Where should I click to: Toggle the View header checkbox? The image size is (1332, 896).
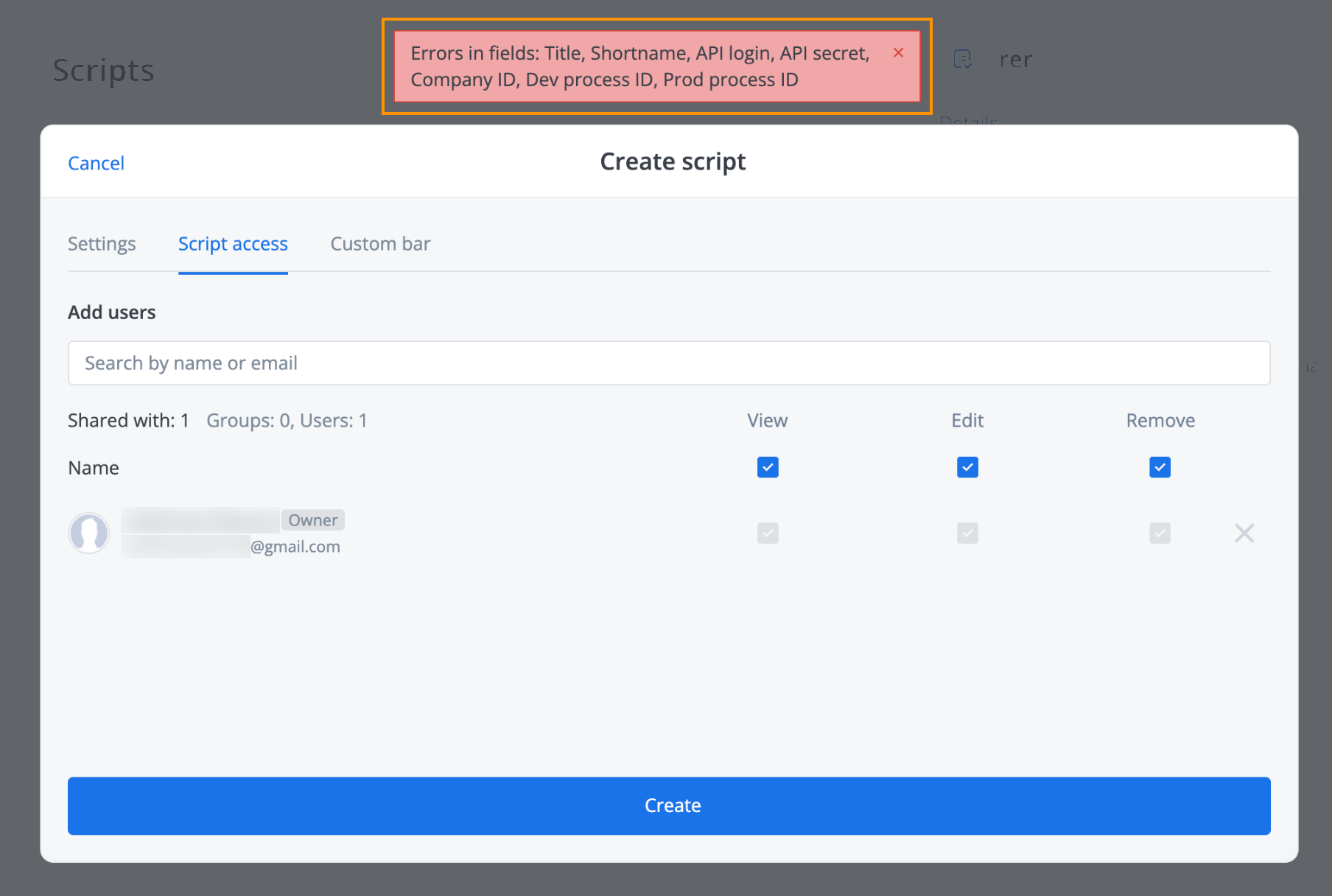click(768, 467)
